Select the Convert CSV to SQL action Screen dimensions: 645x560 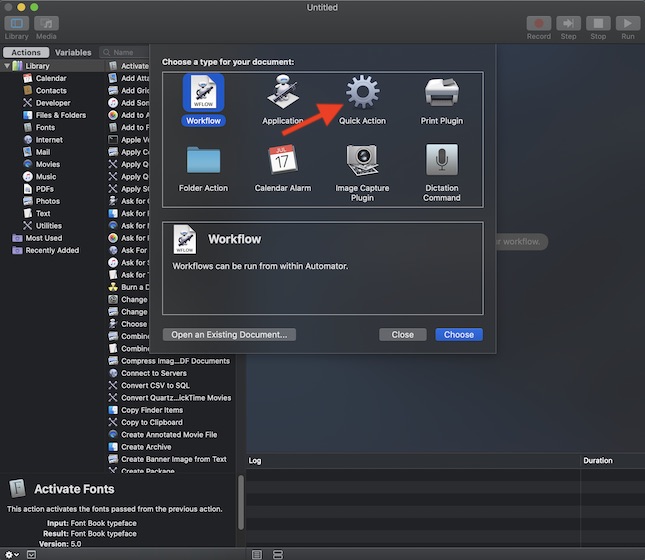point(155,386)
